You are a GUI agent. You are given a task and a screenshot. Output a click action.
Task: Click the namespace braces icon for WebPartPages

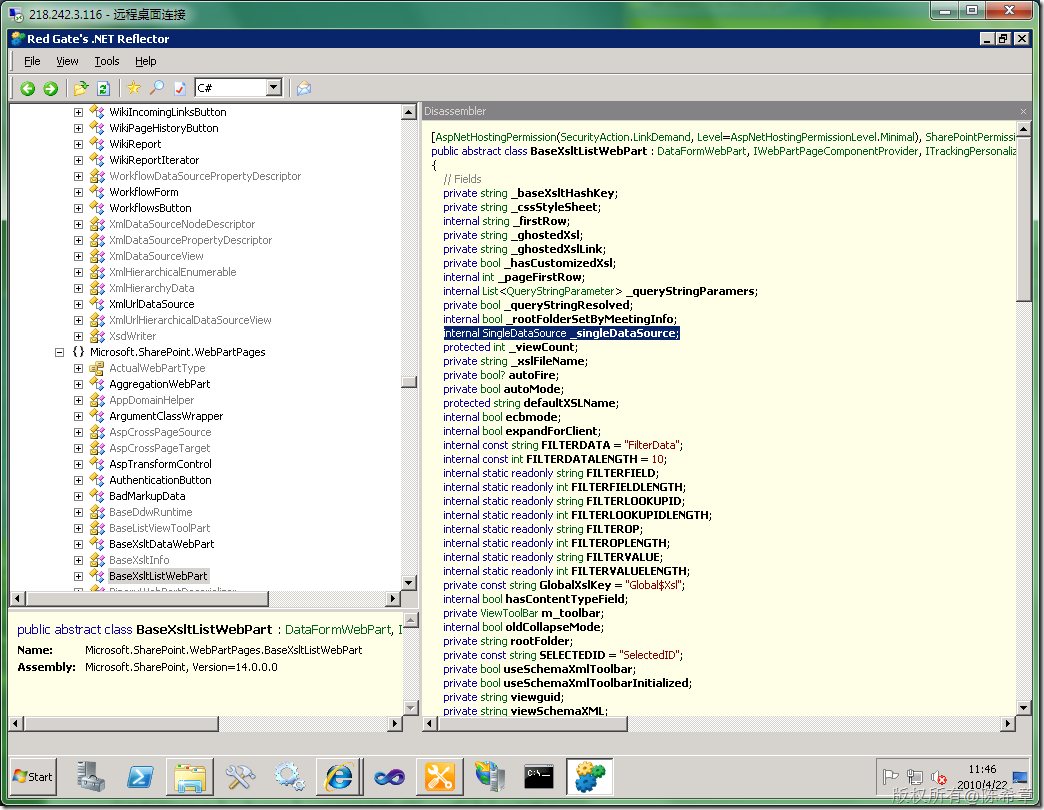[78, 352]
